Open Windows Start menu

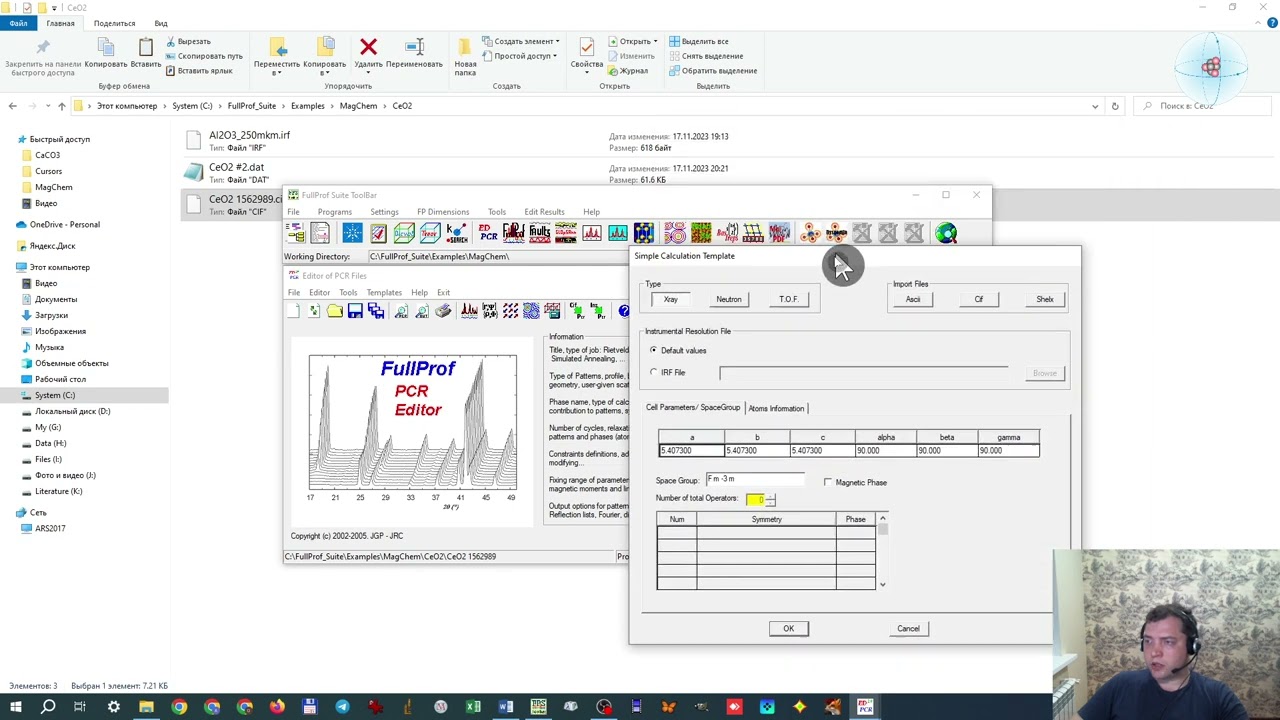[16, 707]
